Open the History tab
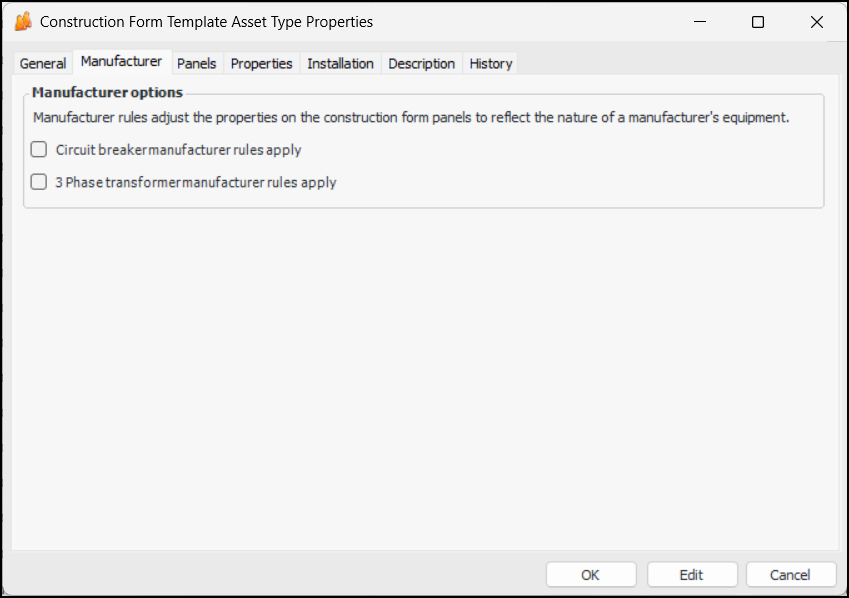Image resolution: width=849 pixels, height=598 pixels. [491, 63]
